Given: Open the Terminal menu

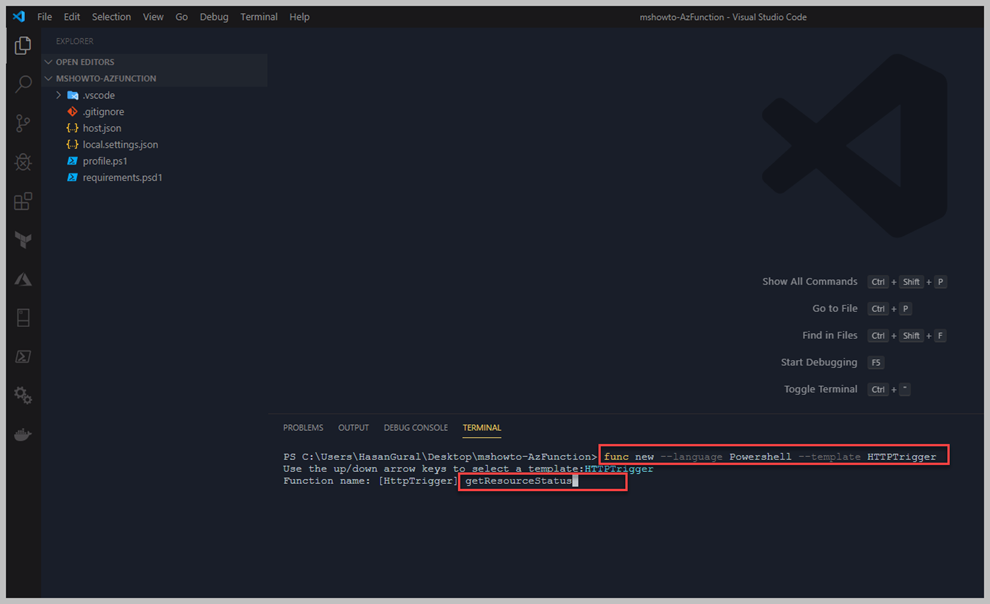Looking at the screenshot, I should [259, 17].
